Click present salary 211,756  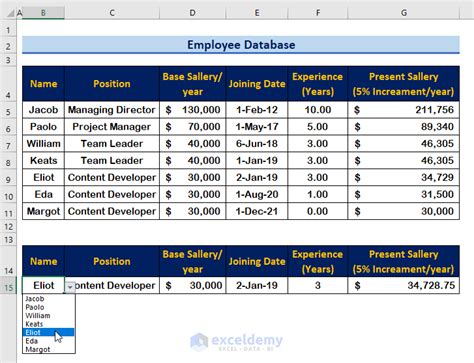coord(404,110)
